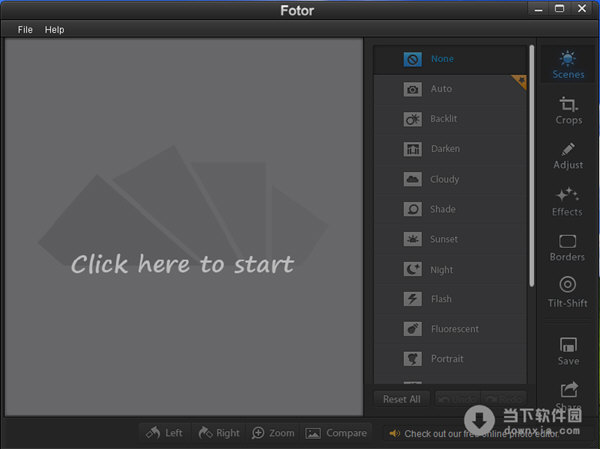This screenshot has width=600, height=449.
Task: Open the Effects panel
Action: click(567, 202)
